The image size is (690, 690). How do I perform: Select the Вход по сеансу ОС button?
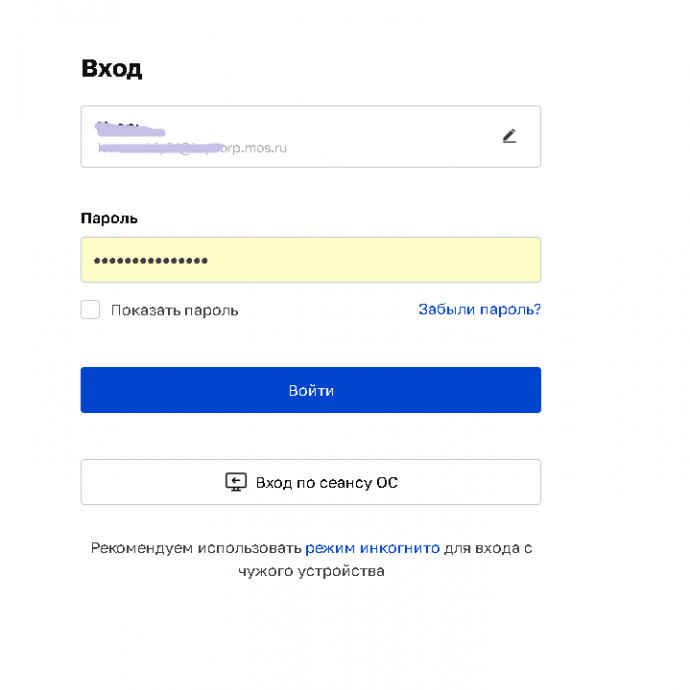(x=311, y=482)
